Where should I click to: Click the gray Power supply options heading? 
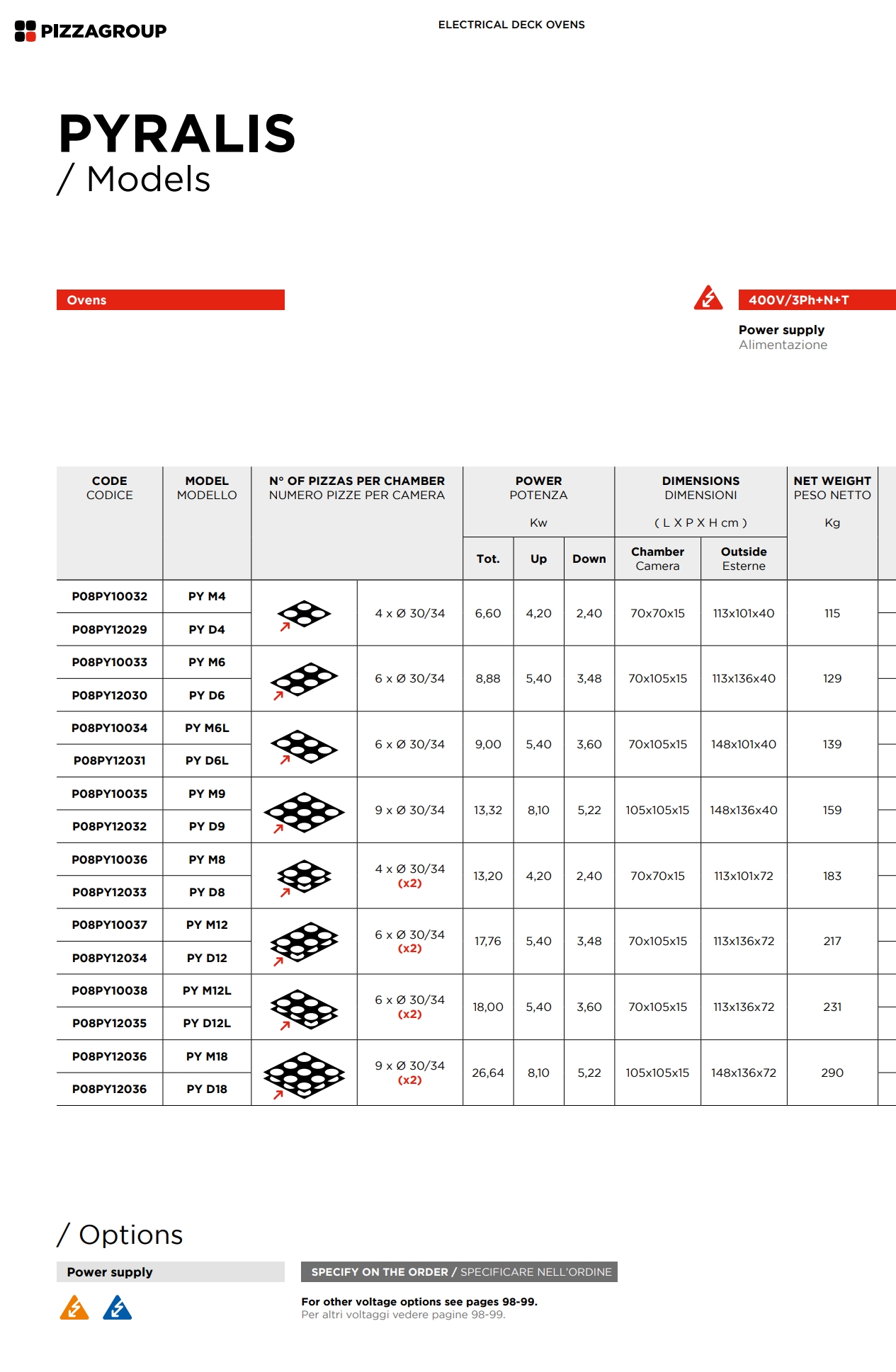[170, 1271]
